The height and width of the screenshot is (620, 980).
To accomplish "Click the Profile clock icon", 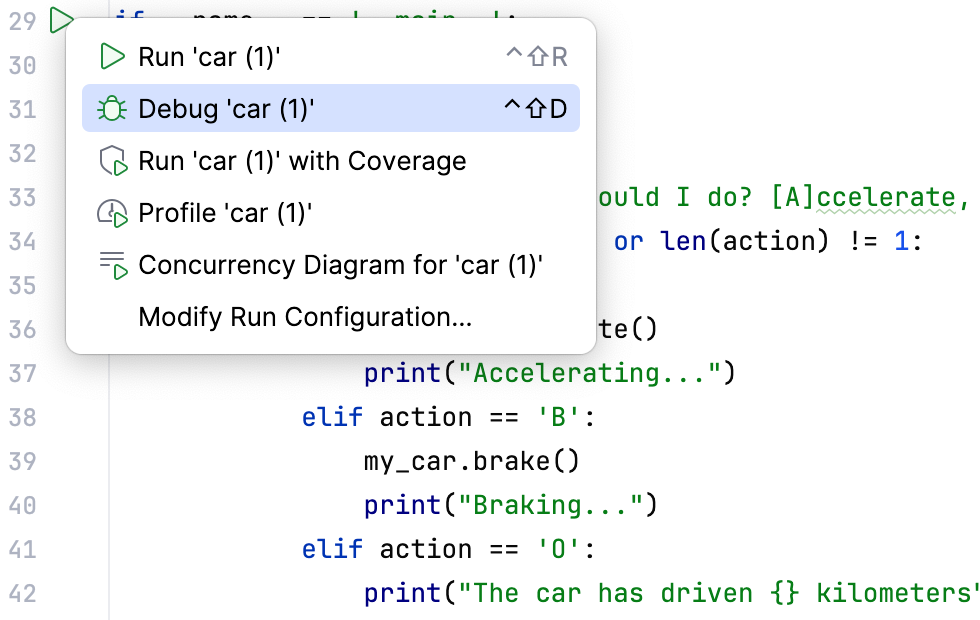I will pos(112,212).
